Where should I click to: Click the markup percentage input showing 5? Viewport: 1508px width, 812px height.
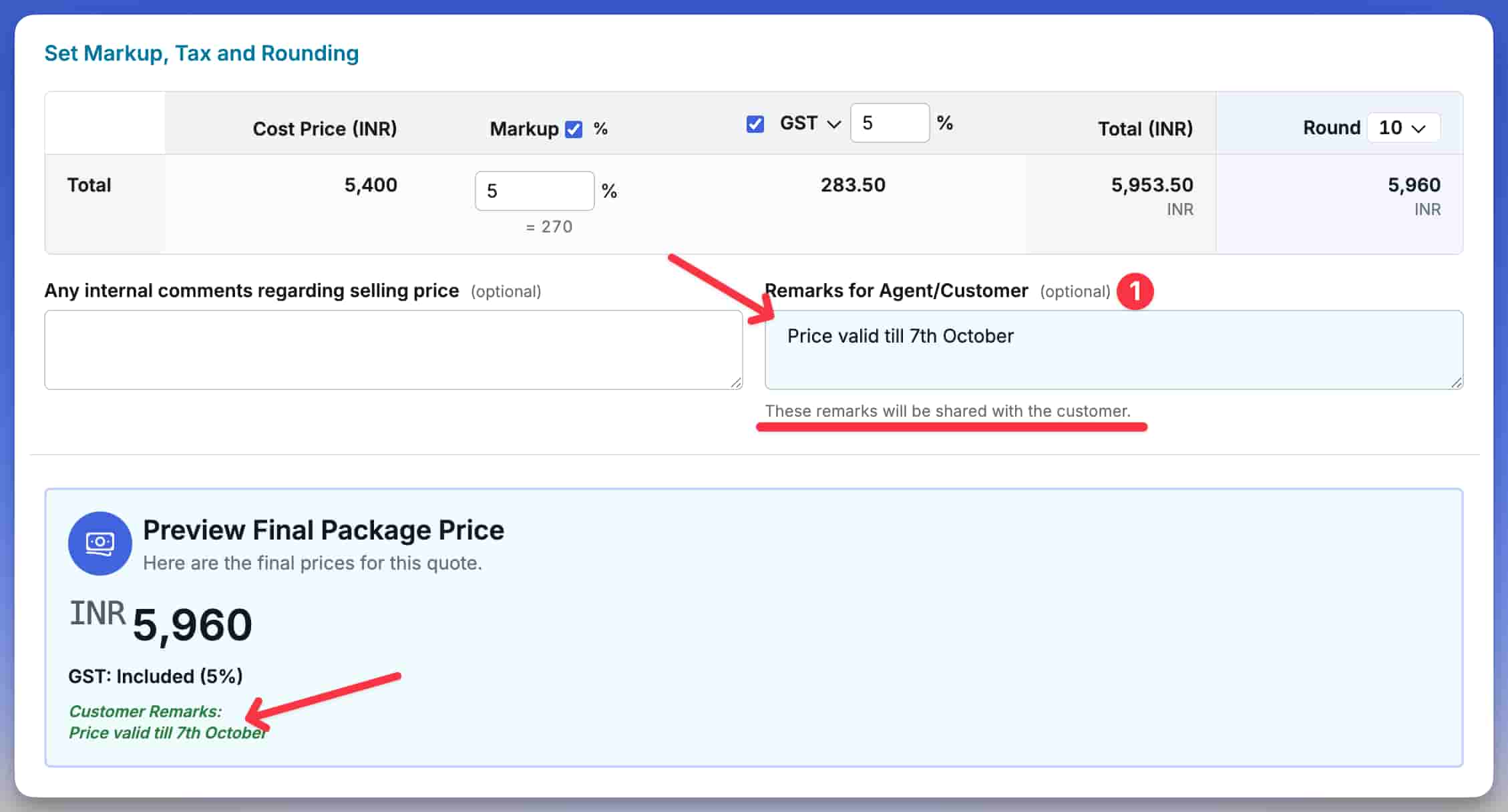(x=533, y=191)
